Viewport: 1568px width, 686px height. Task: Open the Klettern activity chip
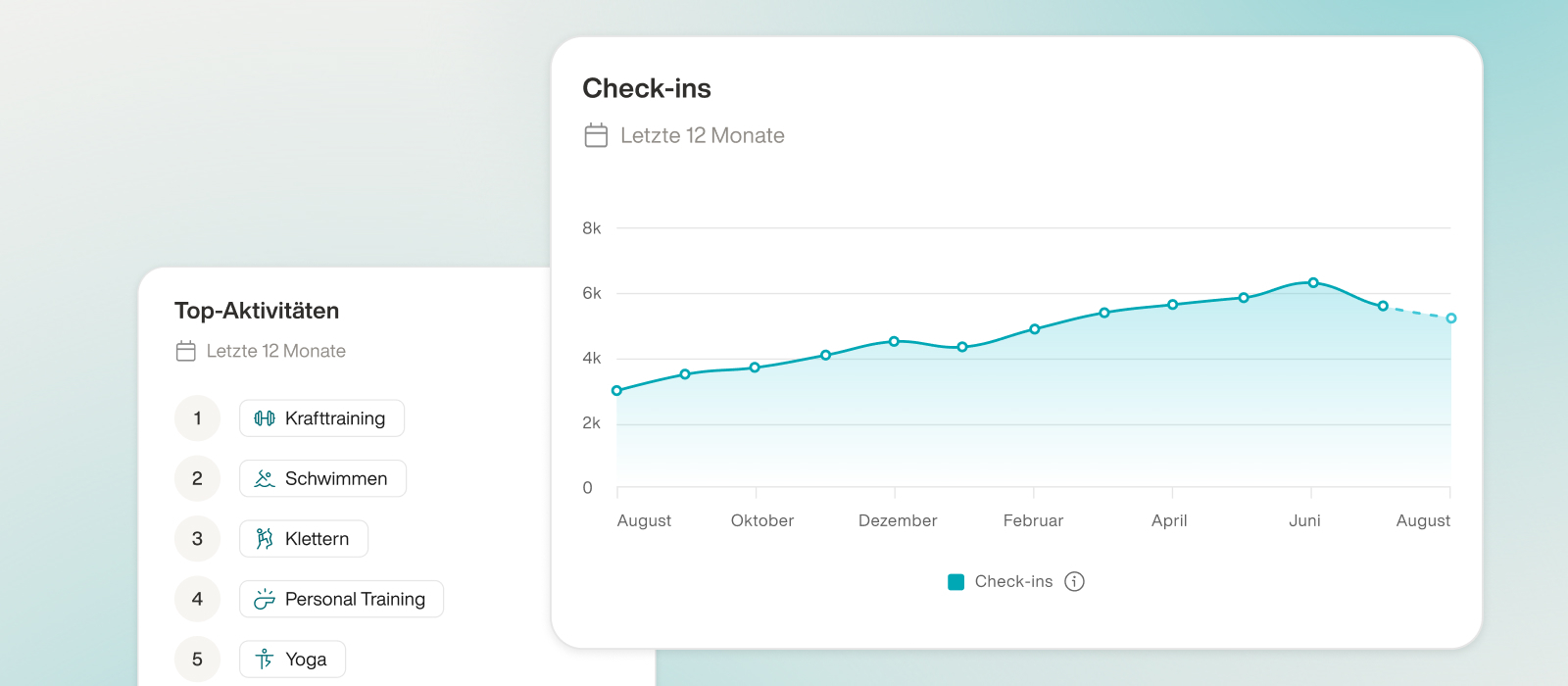304,539
